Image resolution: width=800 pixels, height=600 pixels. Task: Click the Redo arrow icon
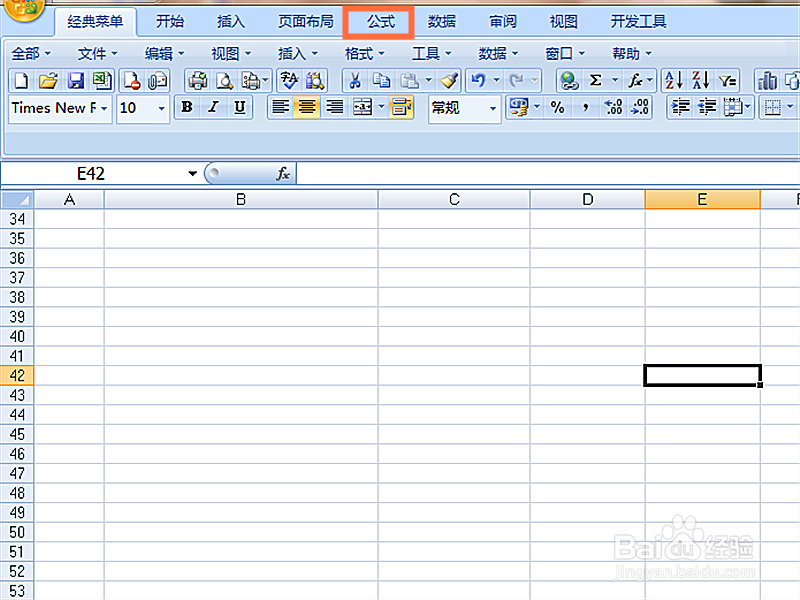coord(516,81)
